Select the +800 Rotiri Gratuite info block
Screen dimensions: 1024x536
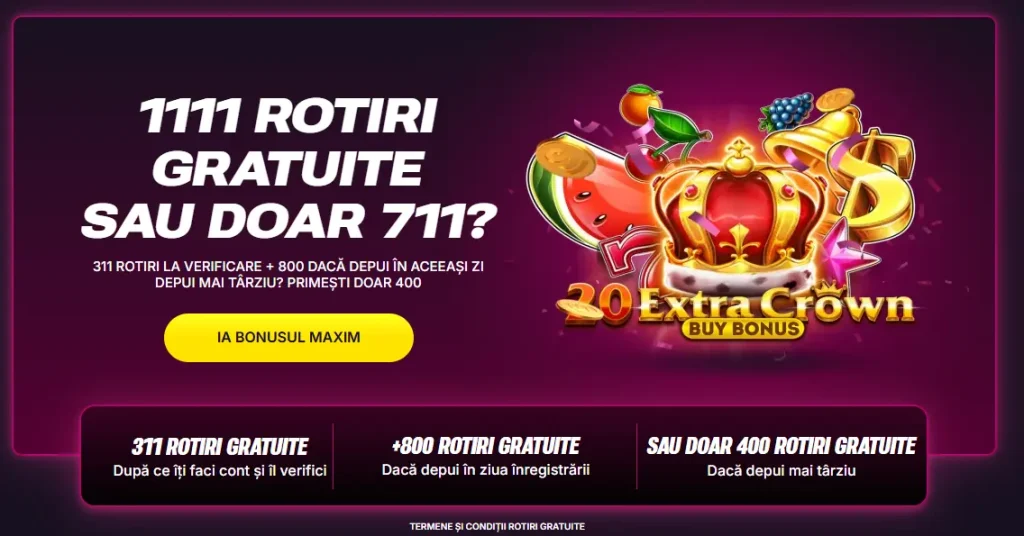485,456
